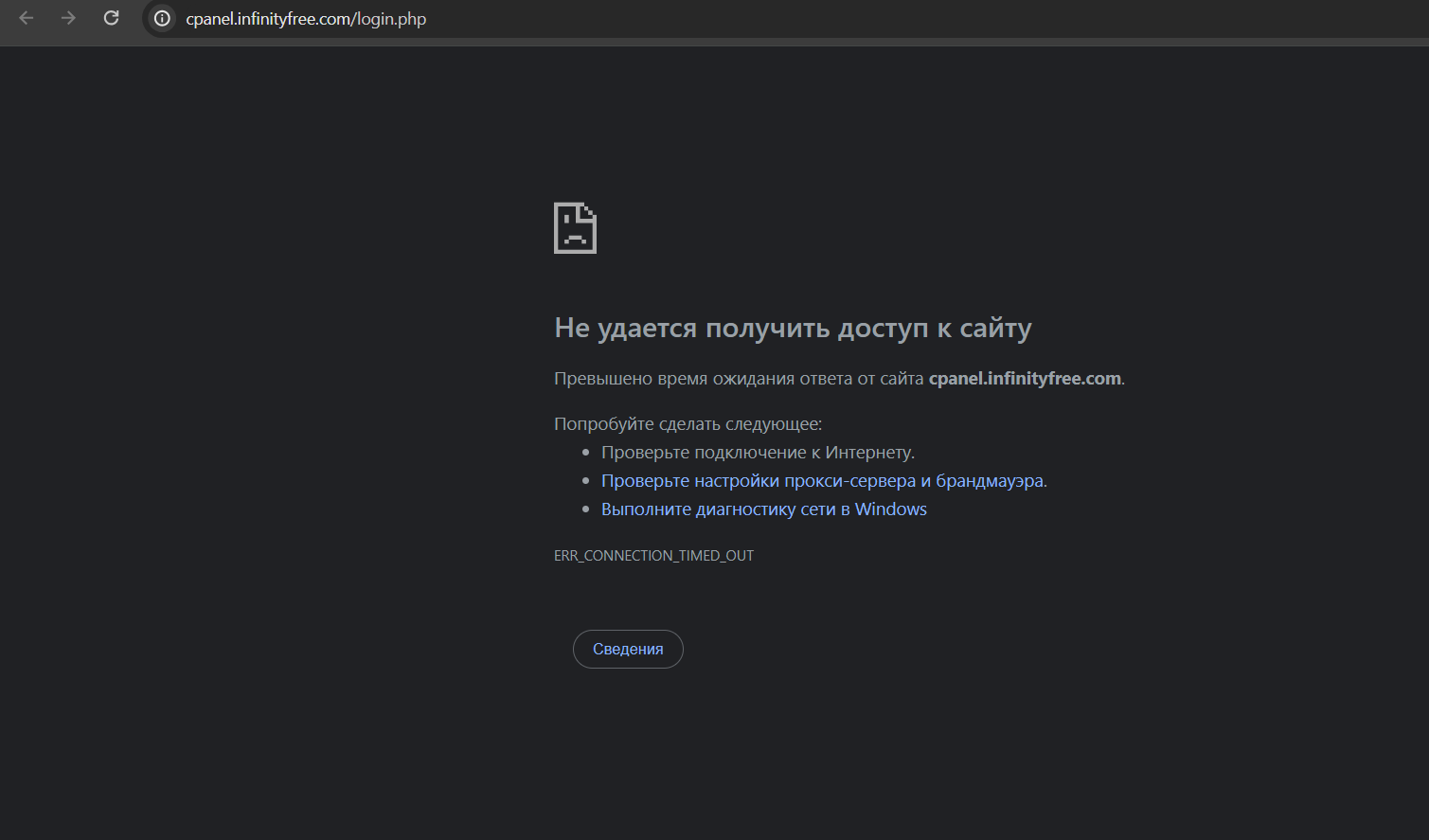Click the Сведения details button

tap(628, 649)
